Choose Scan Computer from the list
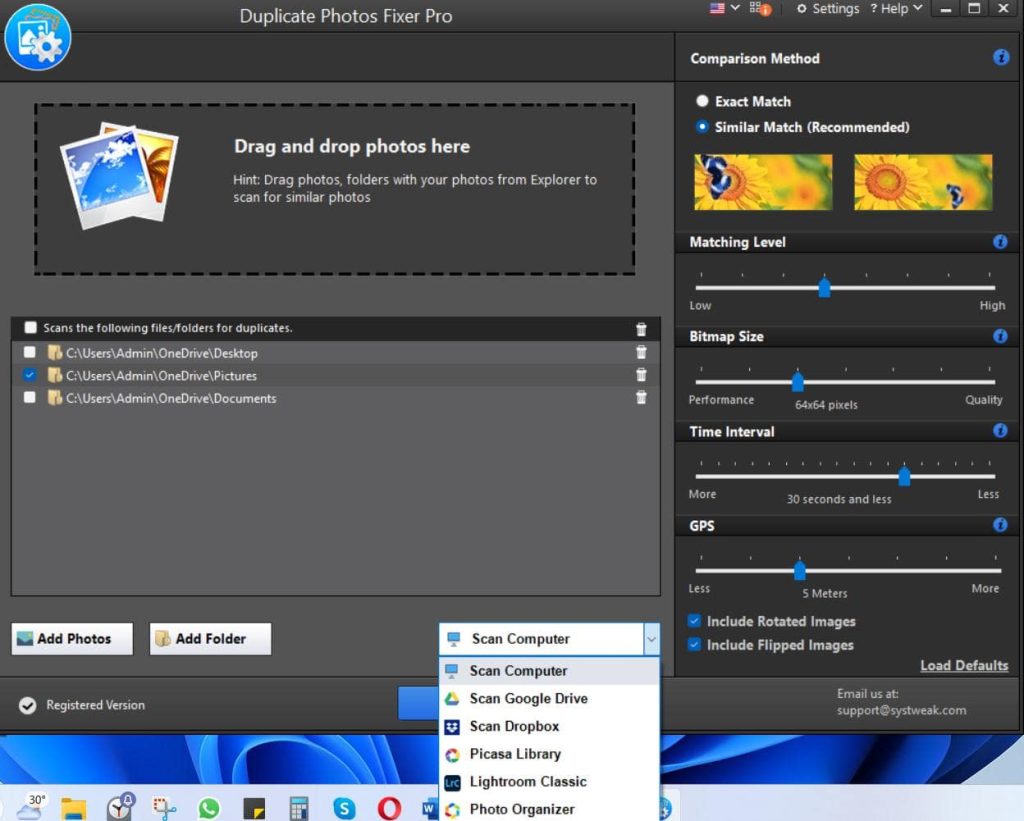The image size is (1024, 821). (549, 671)
